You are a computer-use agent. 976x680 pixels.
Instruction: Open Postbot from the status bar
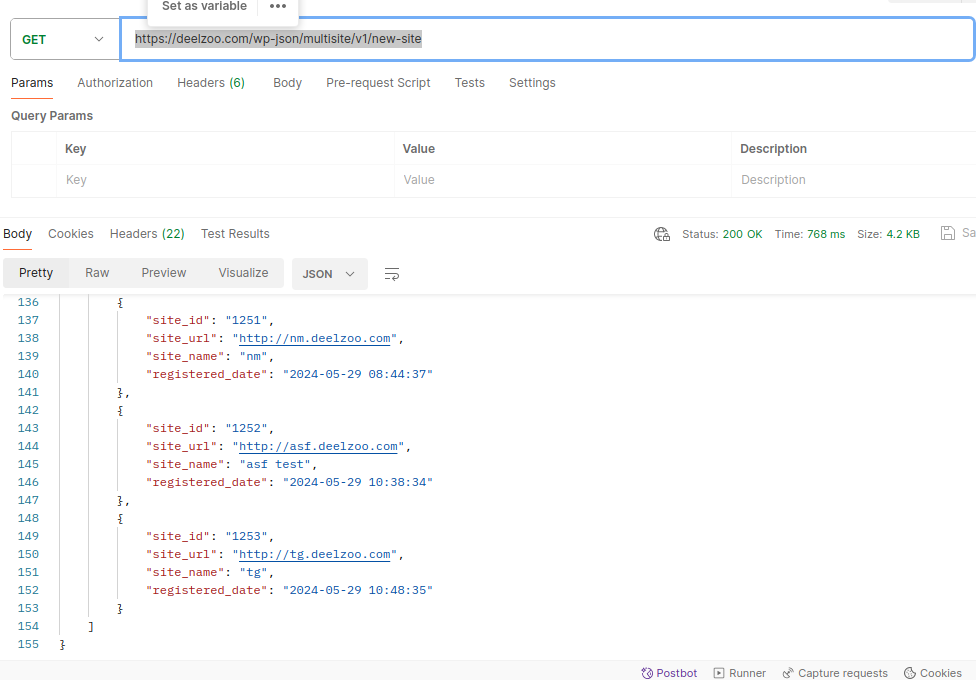tap(670, 673)
